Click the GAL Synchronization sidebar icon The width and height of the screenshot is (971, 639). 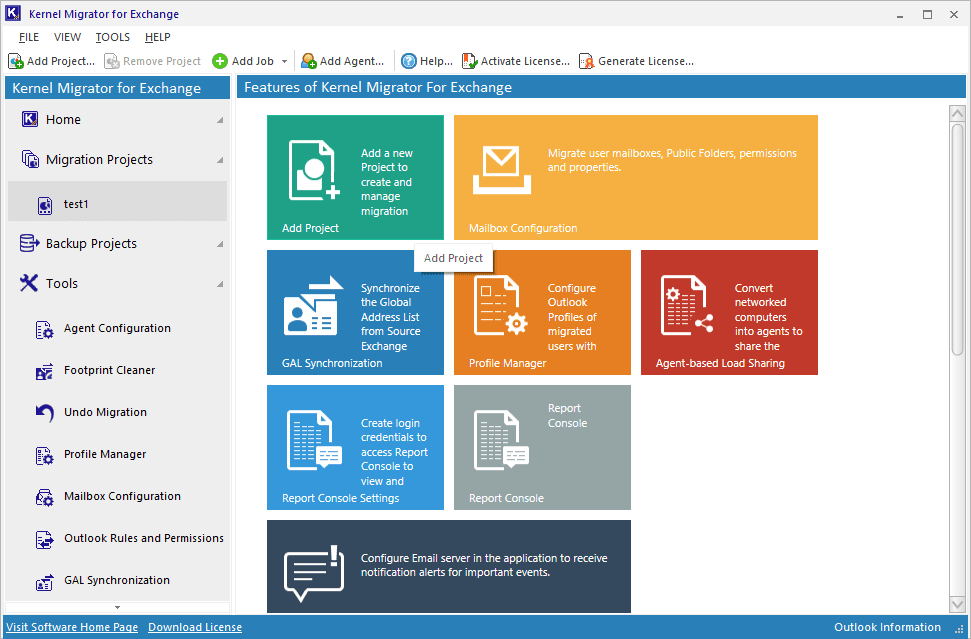[45, 582]
